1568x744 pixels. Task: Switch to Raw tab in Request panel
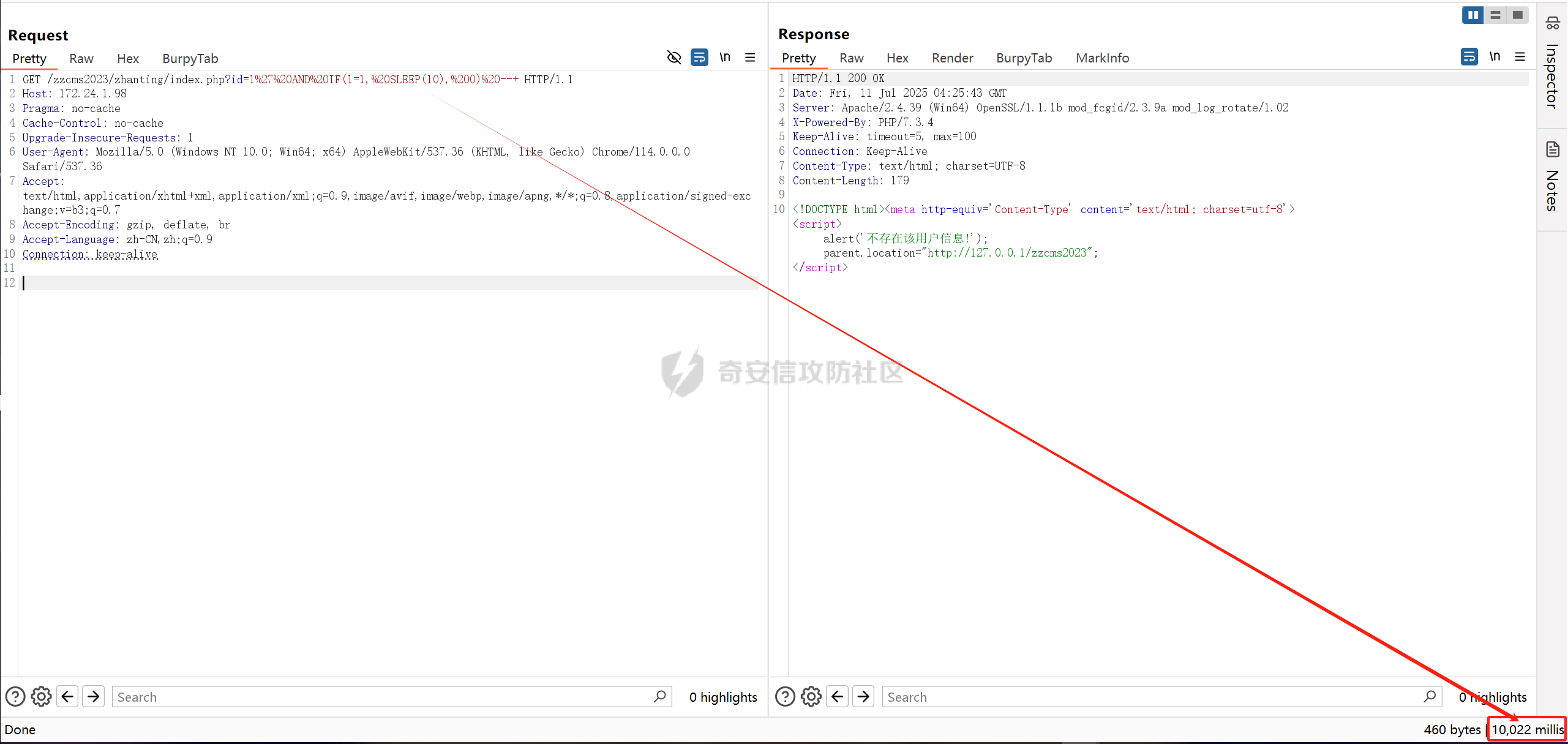[81, 59]
